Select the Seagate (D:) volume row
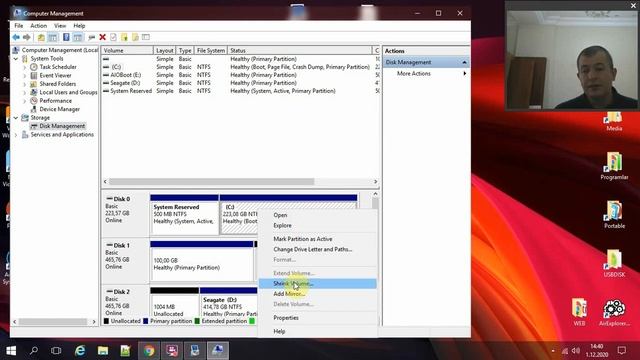 pos(241,83)
